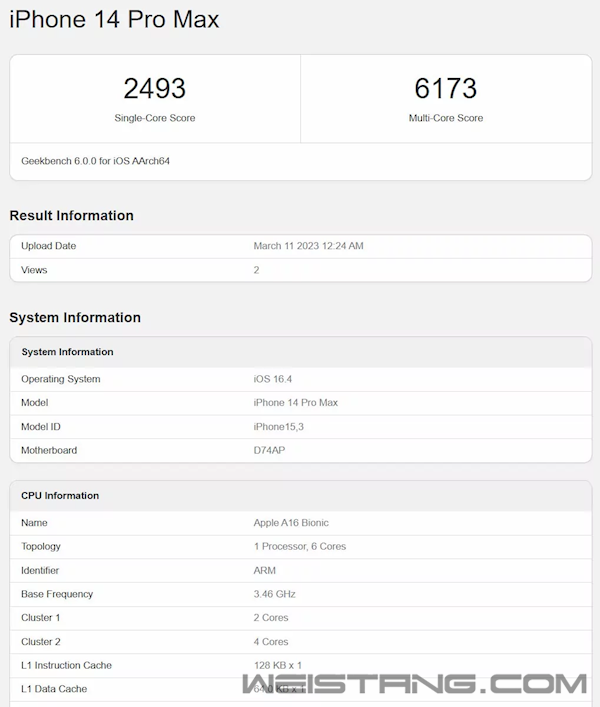The height and width of the screenshot is (707, 600).
Task: Select the 2 Cores value
Action: (x=271, y=618)
